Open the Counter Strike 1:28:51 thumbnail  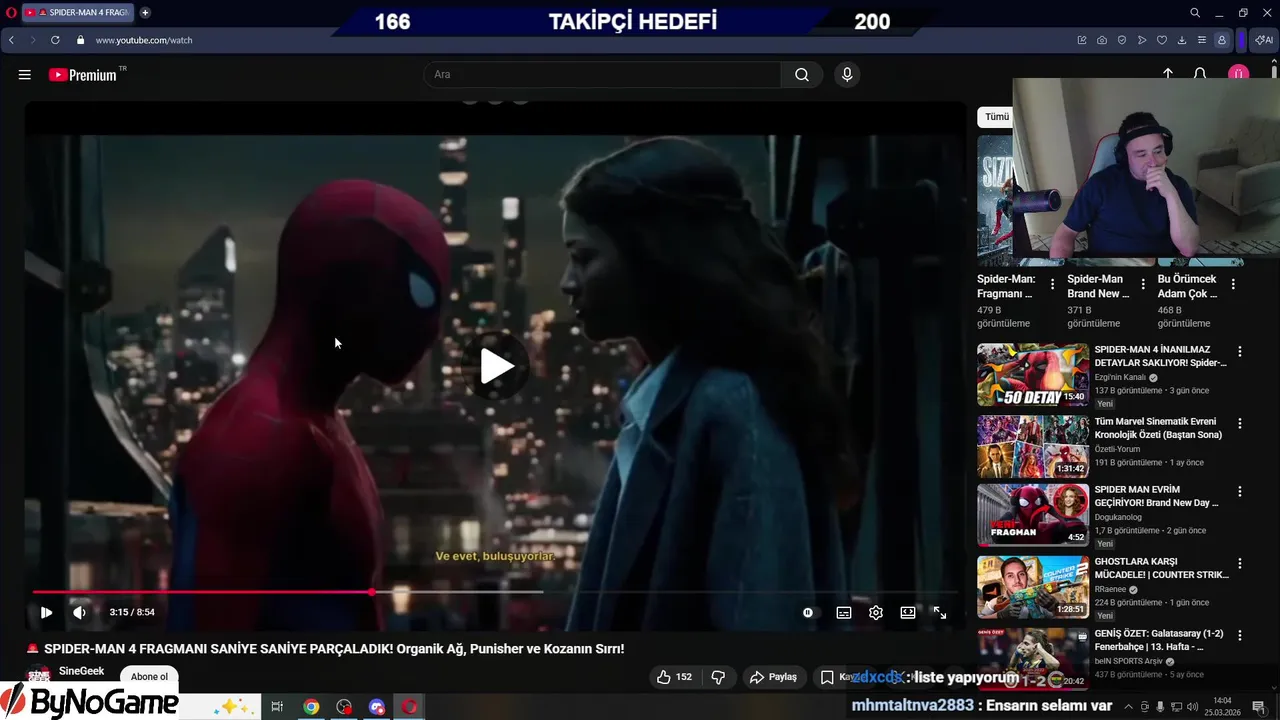click(1033, 588)
